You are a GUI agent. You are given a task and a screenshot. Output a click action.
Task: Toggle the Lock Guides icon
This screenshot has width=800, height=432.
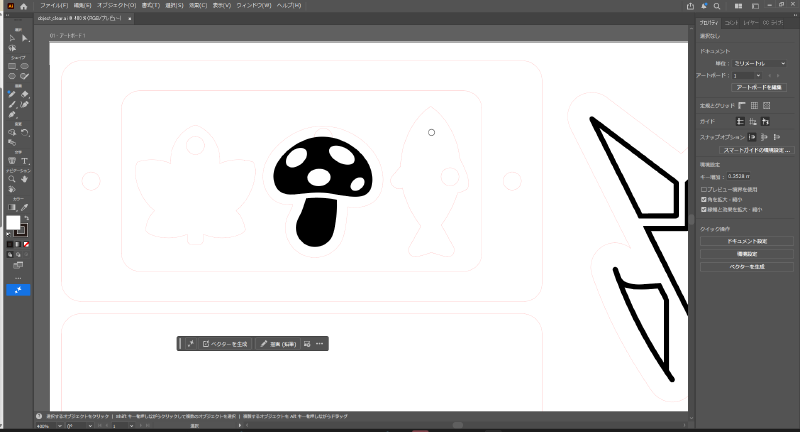[x=753, y=121]
